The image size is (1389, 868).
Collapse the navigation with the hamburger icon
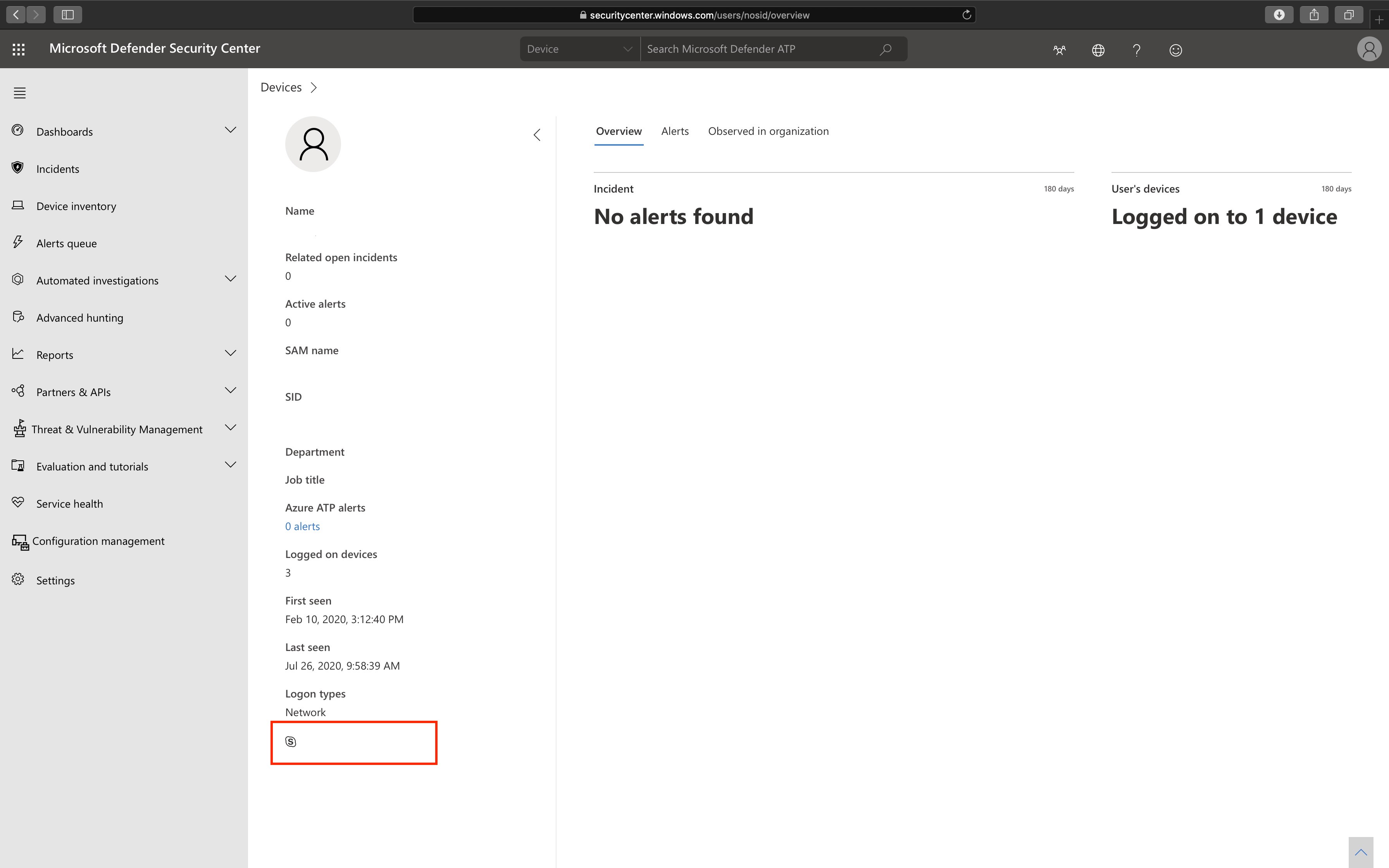coord(19,93)
